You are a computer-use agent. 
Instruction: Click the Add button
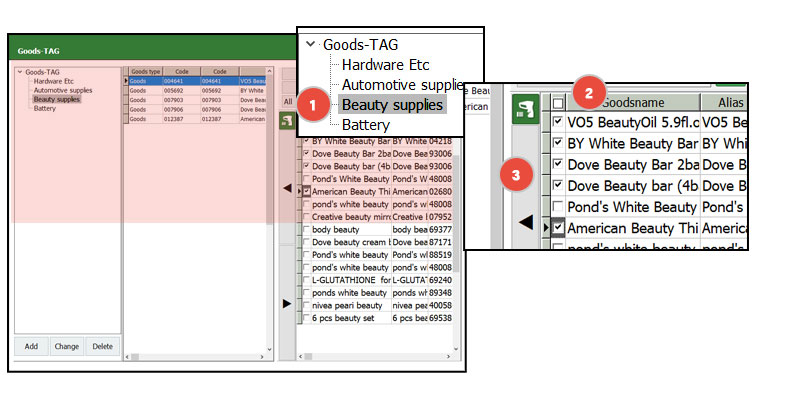(31, 346)
